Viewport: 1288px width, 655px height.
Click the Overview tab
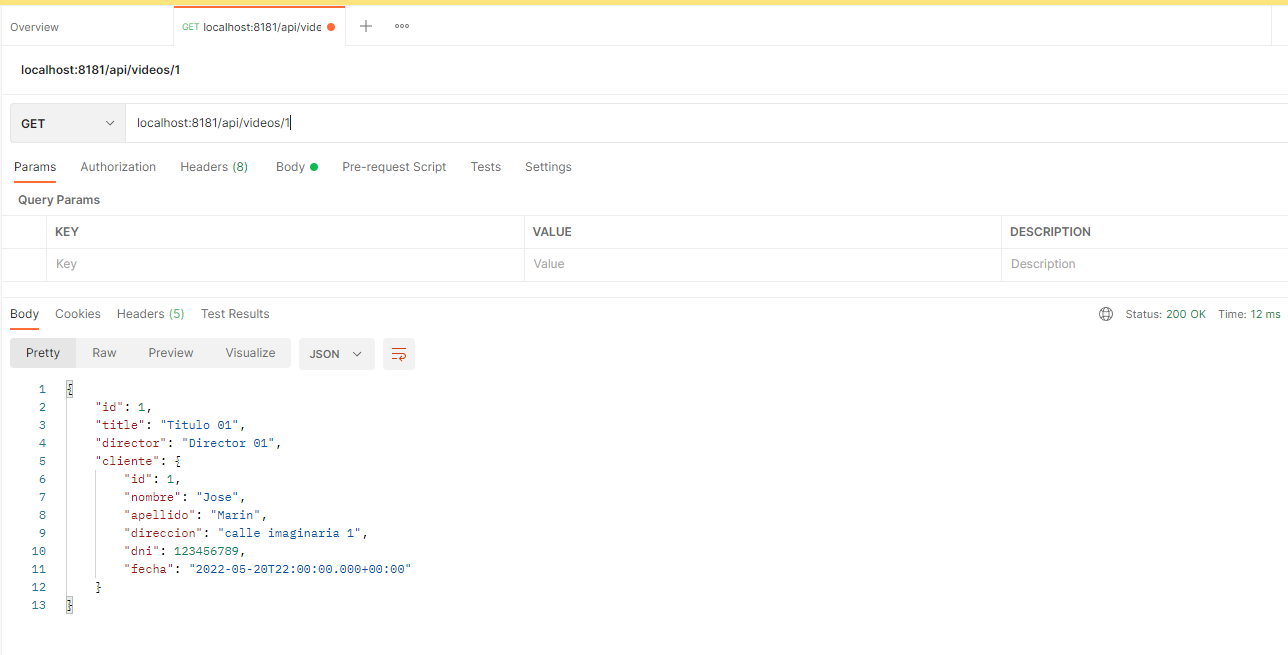[34, 26]
